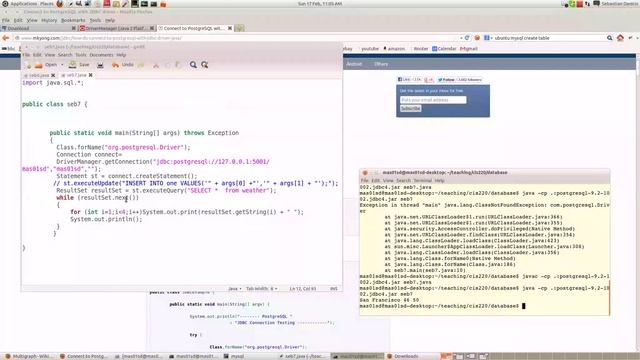Click the Cut scissors icon in gedit

[156, 65]
